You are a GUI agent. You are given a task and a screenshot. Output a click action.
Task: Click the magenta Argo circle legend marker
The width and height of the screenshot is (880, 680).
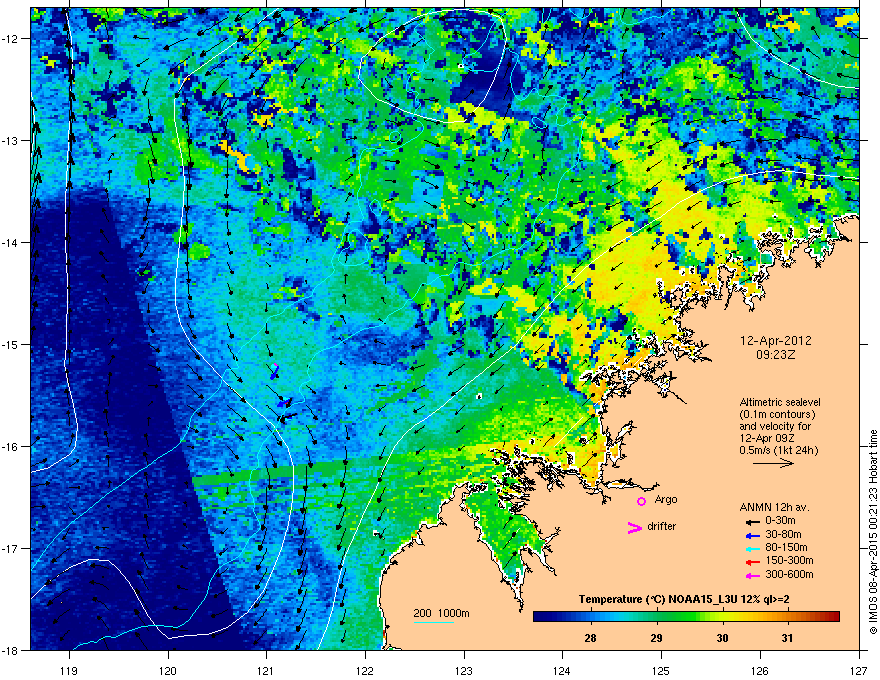641,501
